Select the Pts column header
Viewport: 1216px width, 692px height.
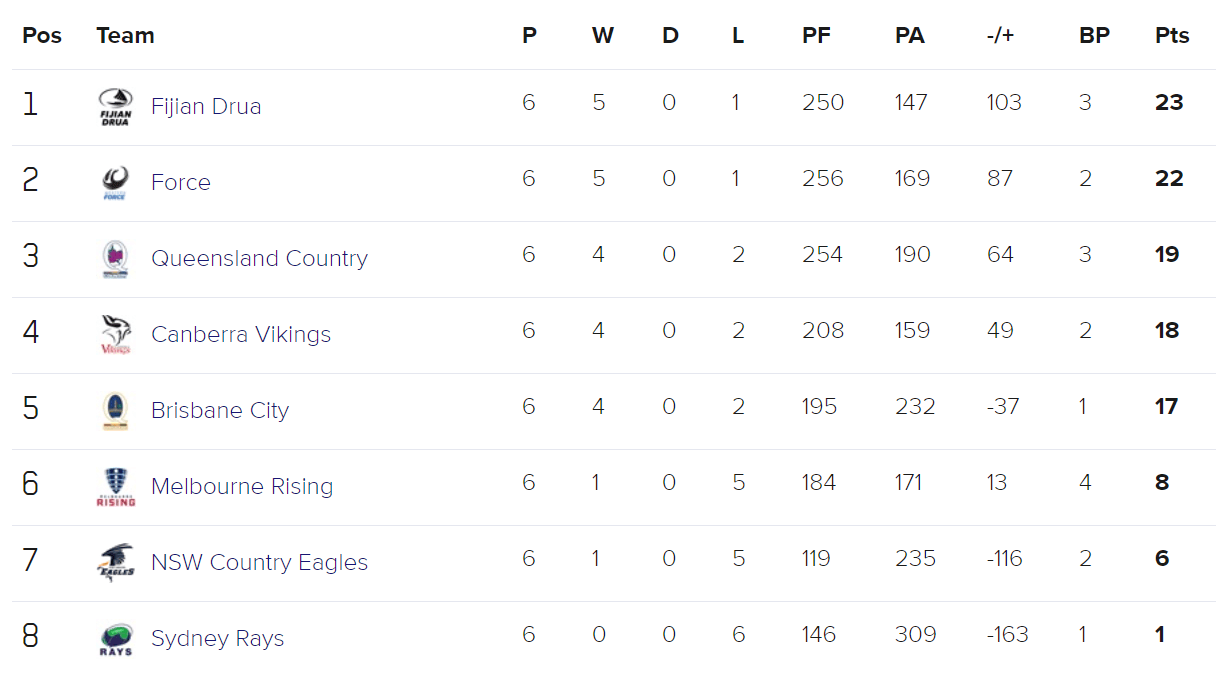1172,36
